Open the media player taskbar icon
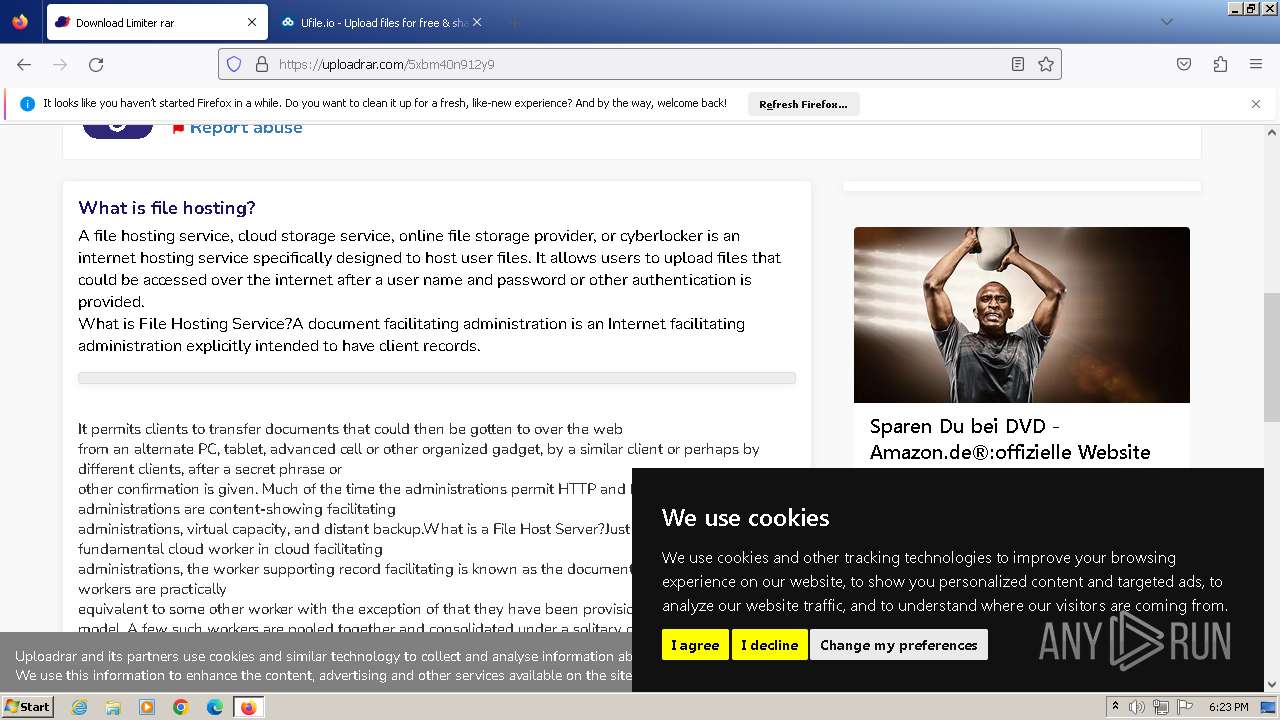Screen dimensions: 1280x720 point(146,707)
